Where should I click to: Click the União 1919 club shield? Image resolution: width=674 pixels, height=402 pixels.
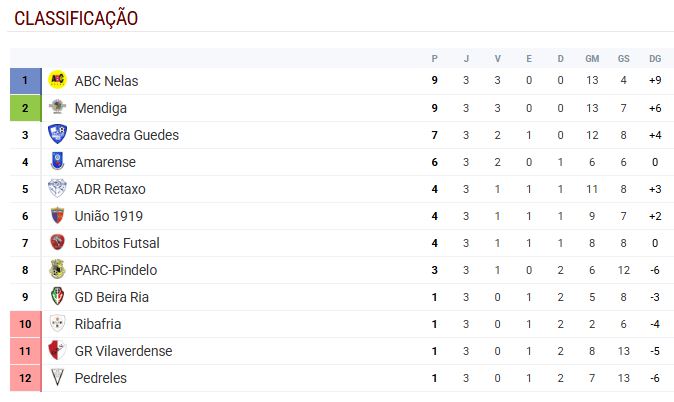(57, 216)
